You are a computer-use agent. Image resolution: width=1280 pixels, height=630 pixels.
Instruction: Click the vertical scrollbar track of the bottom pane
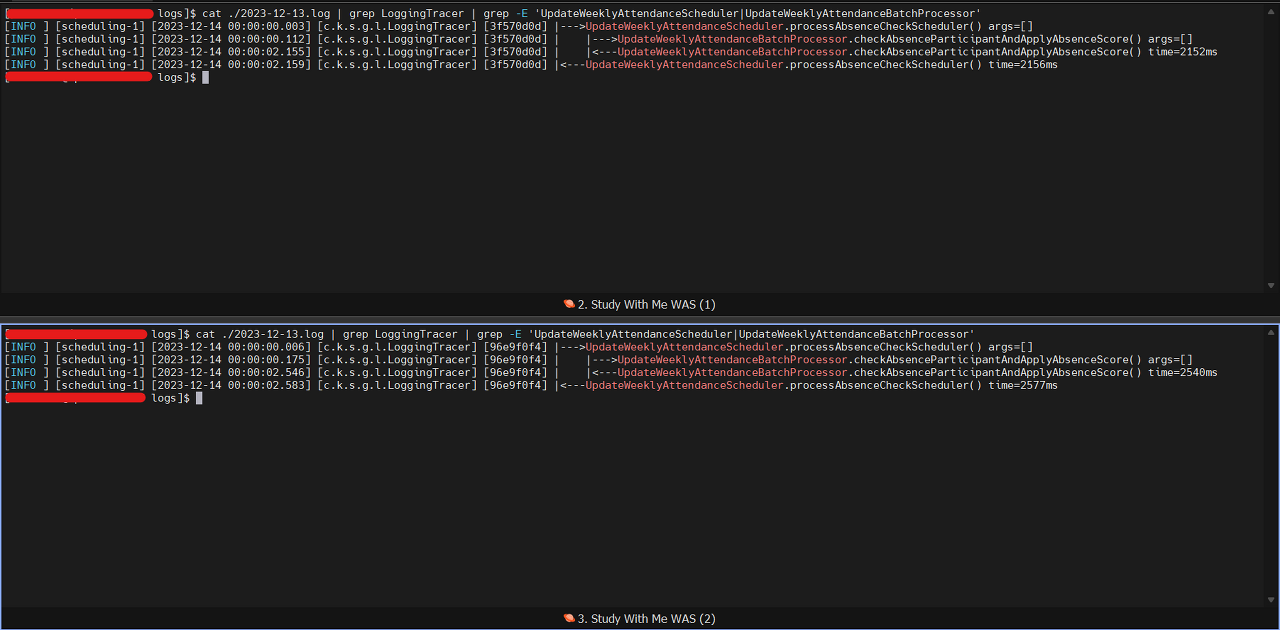[x=1271, y=465]
